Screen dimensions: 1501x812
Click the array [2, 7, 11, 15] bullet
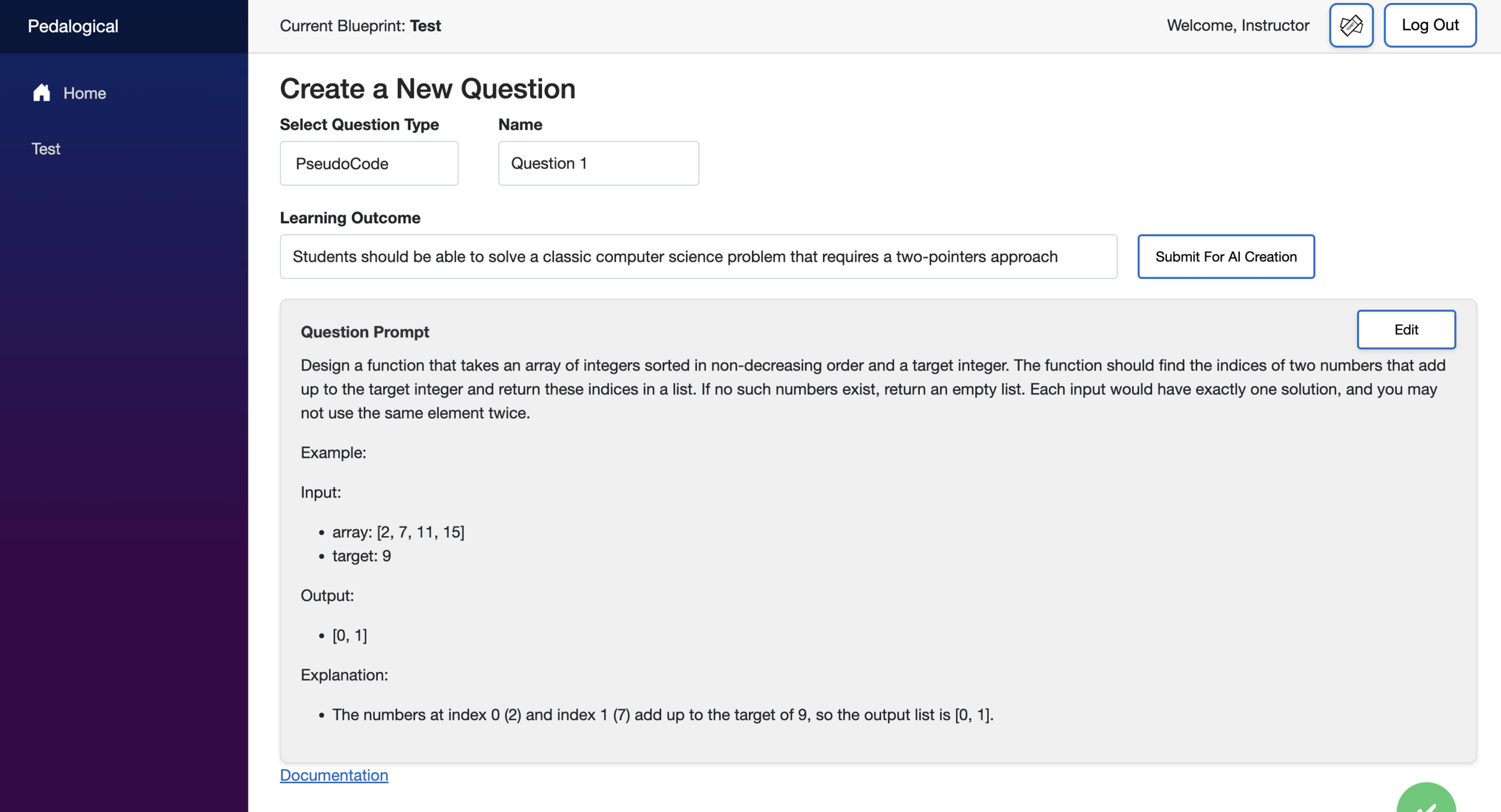[398, 532]
